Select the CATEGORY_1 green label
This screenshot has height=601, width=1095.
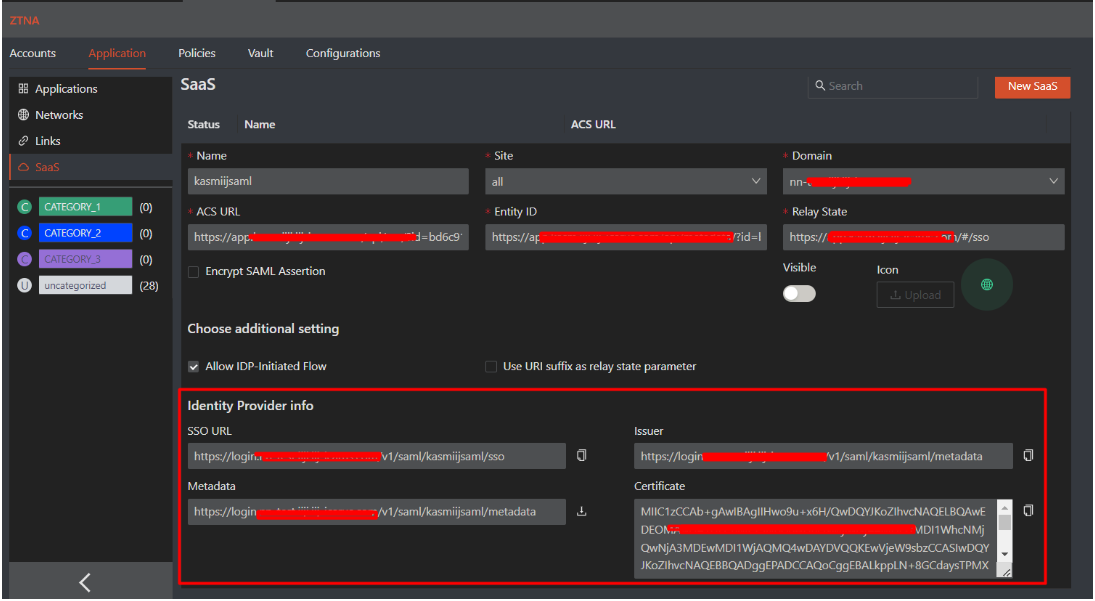coord(85,207)
